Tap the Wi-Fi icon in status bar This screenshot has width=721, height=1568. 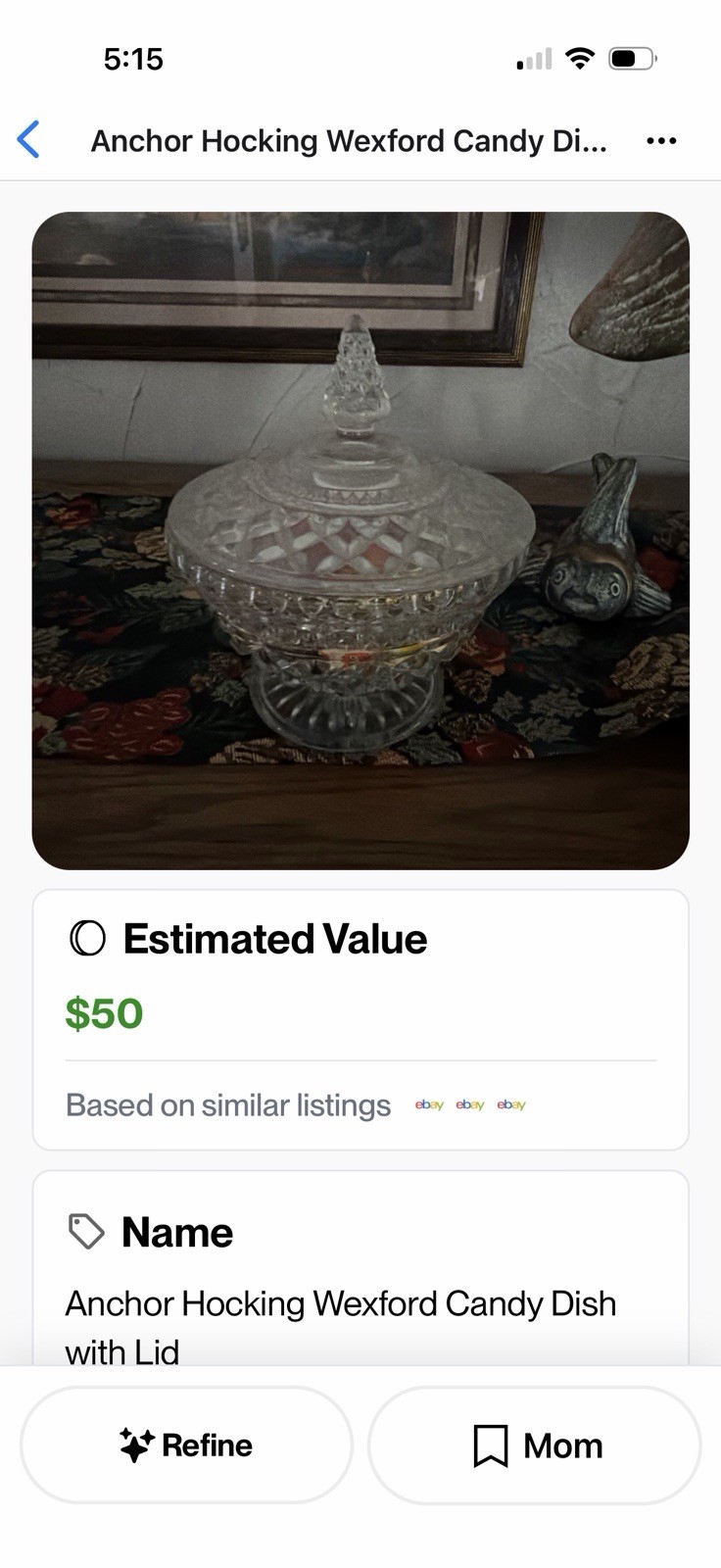tap(580, 59)
